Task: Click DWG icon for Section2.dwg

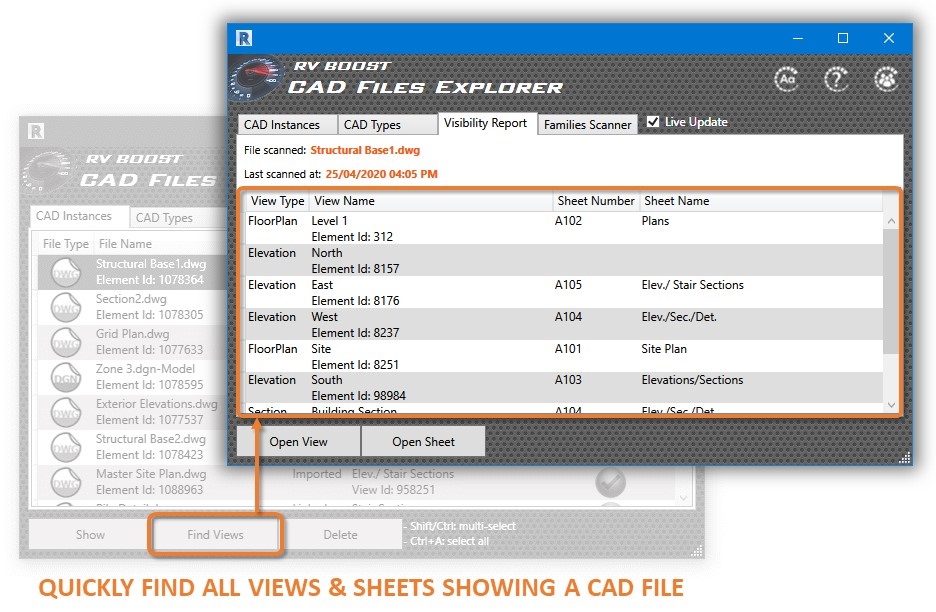Action: click(x=66, y=307)
